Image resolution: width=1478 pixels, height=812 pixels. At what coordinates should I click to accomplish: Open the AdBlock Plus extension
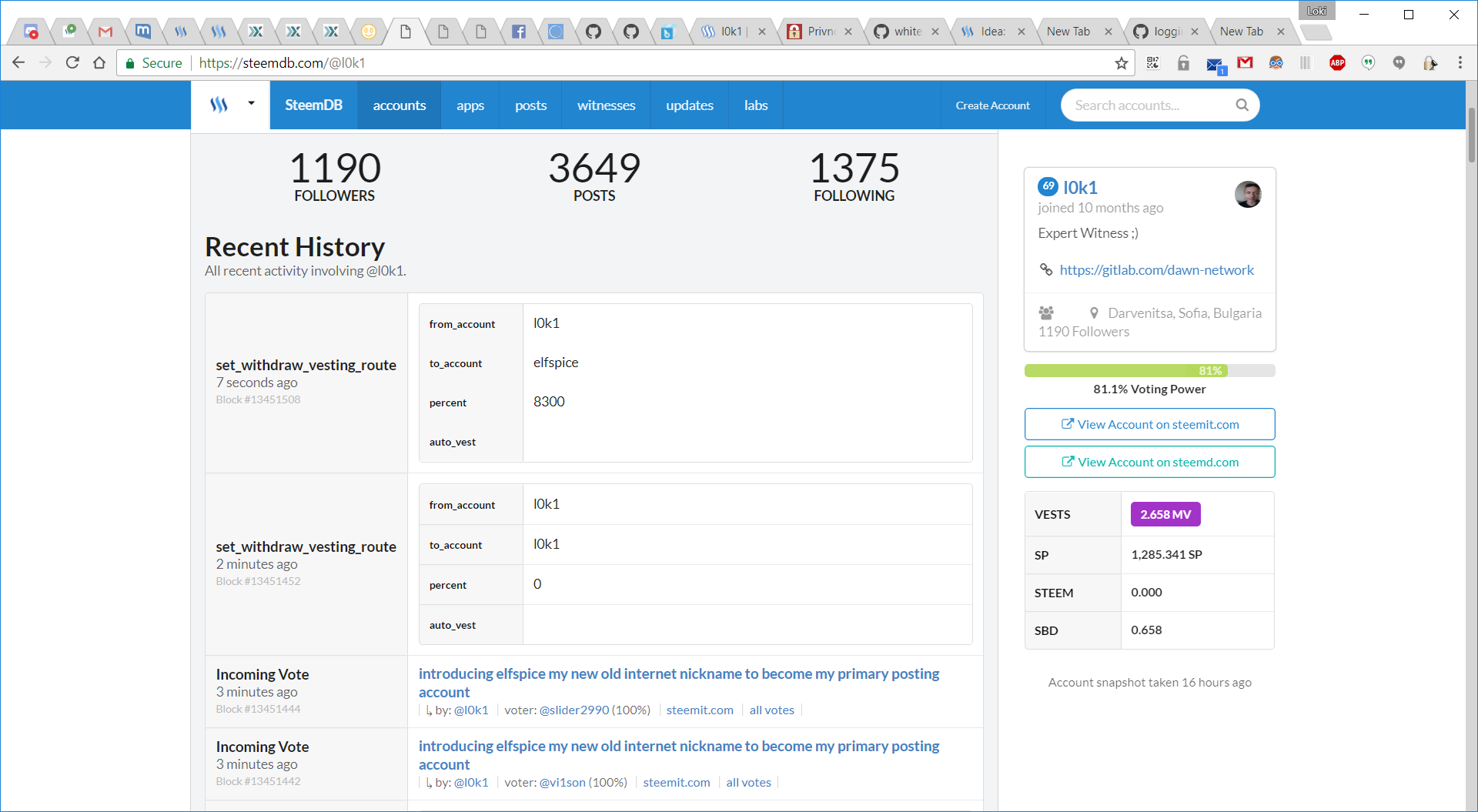tap(1337, 63)
